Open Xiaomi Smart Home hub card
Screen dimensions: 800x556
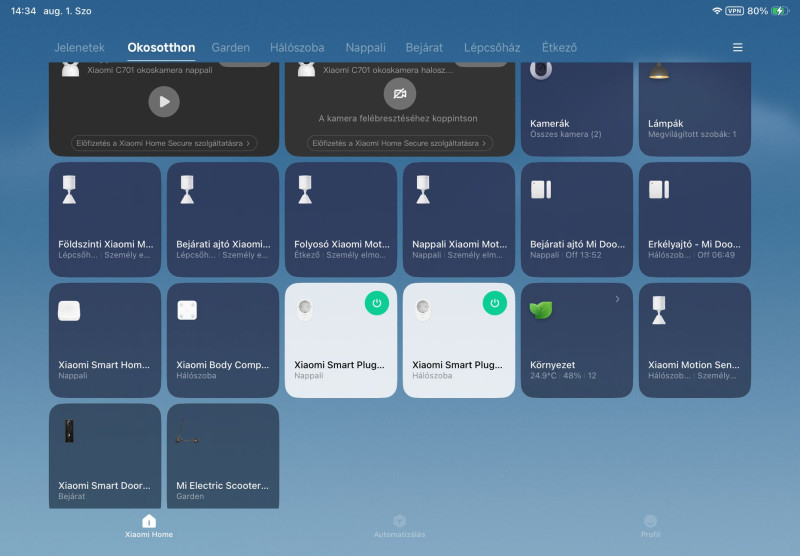(105, 340)
